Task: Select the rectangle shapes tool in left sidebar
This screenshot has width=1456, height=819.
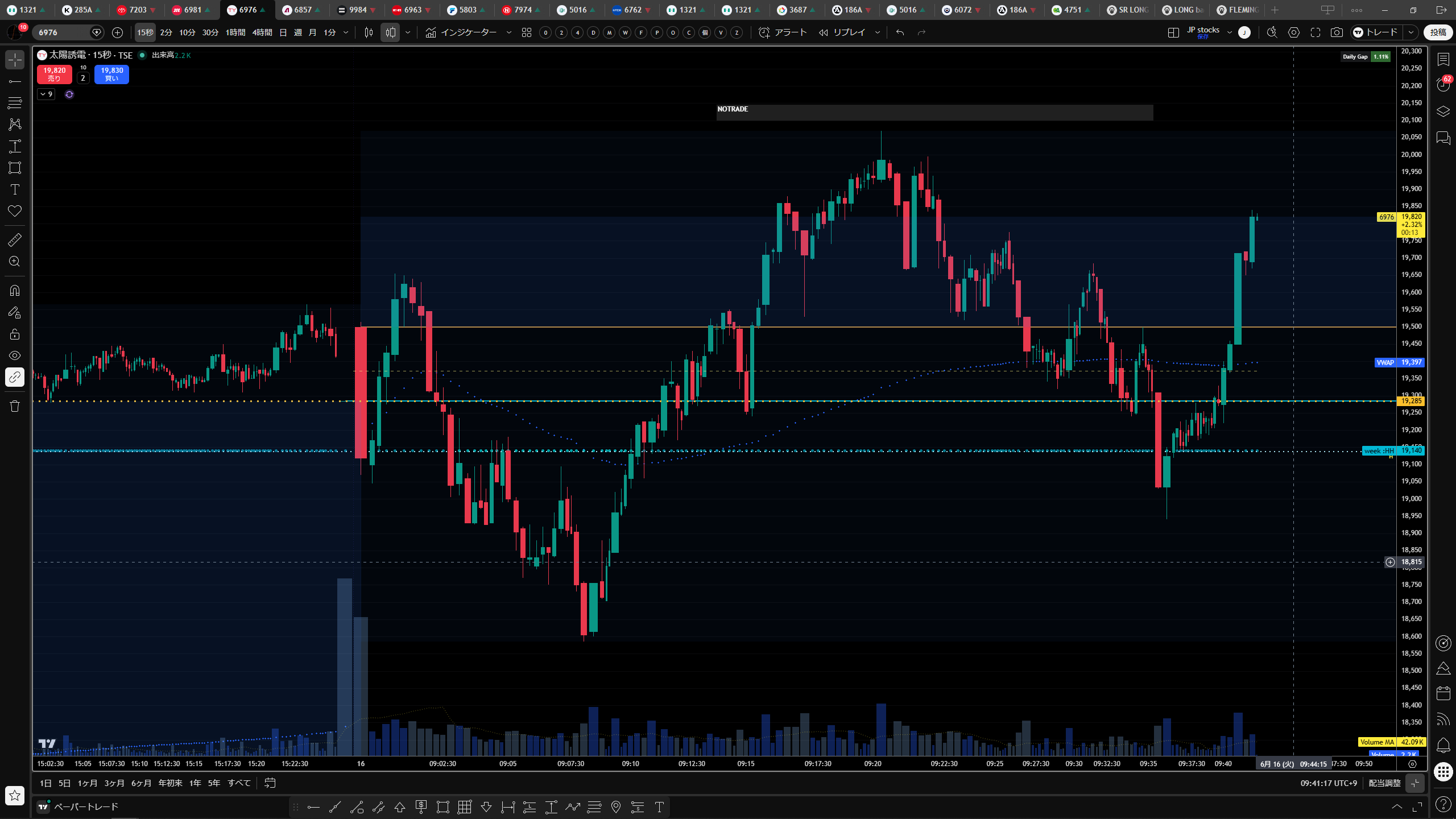Action: point(15,168)
